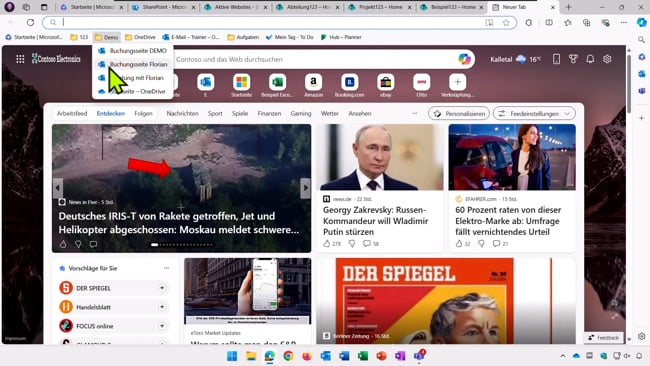Open File Explorer from the taskbar
Image resolution: width=650 pixels, height=366 pixels.
point(251,356)
